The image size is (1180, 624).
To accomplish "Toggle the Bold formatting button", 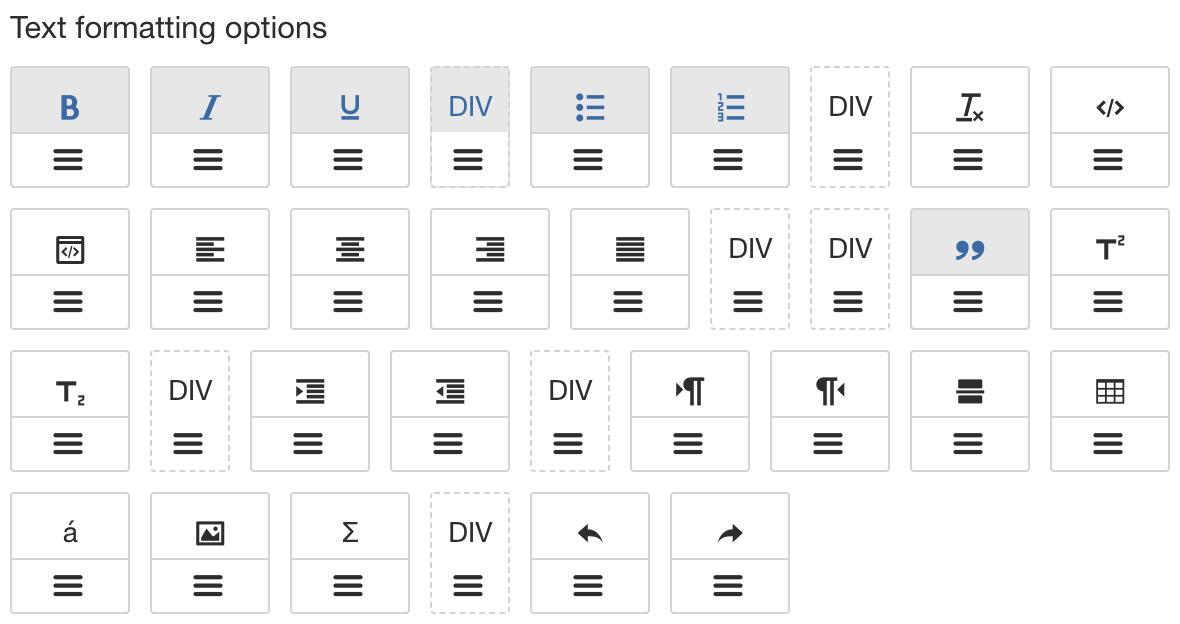I will (x=69, y=106).
